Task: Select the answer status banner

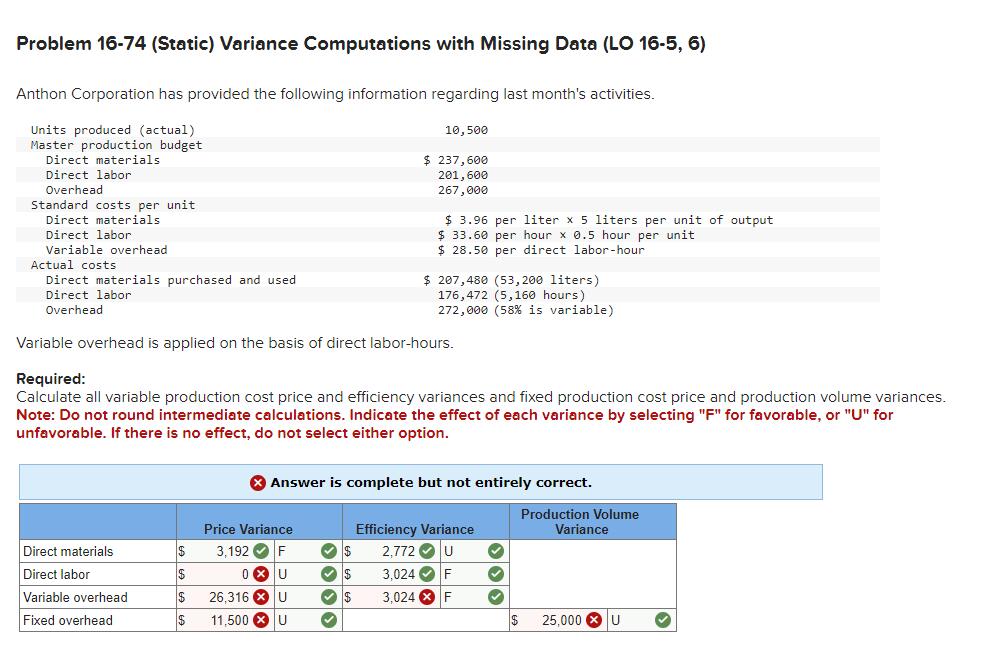Action: click(420, 482)
